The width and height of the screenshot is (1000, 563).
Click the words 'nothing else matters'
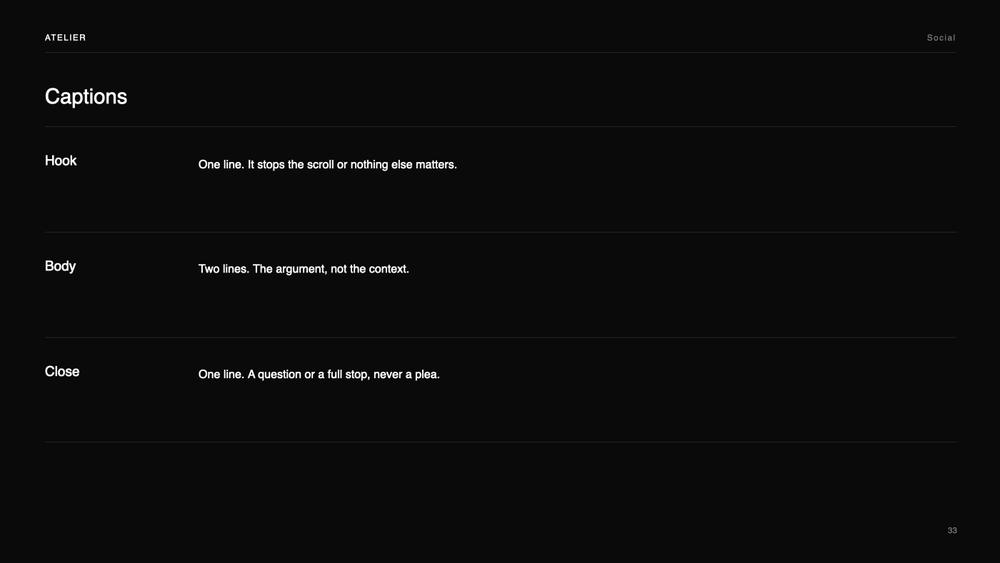[x=404, y=165]
